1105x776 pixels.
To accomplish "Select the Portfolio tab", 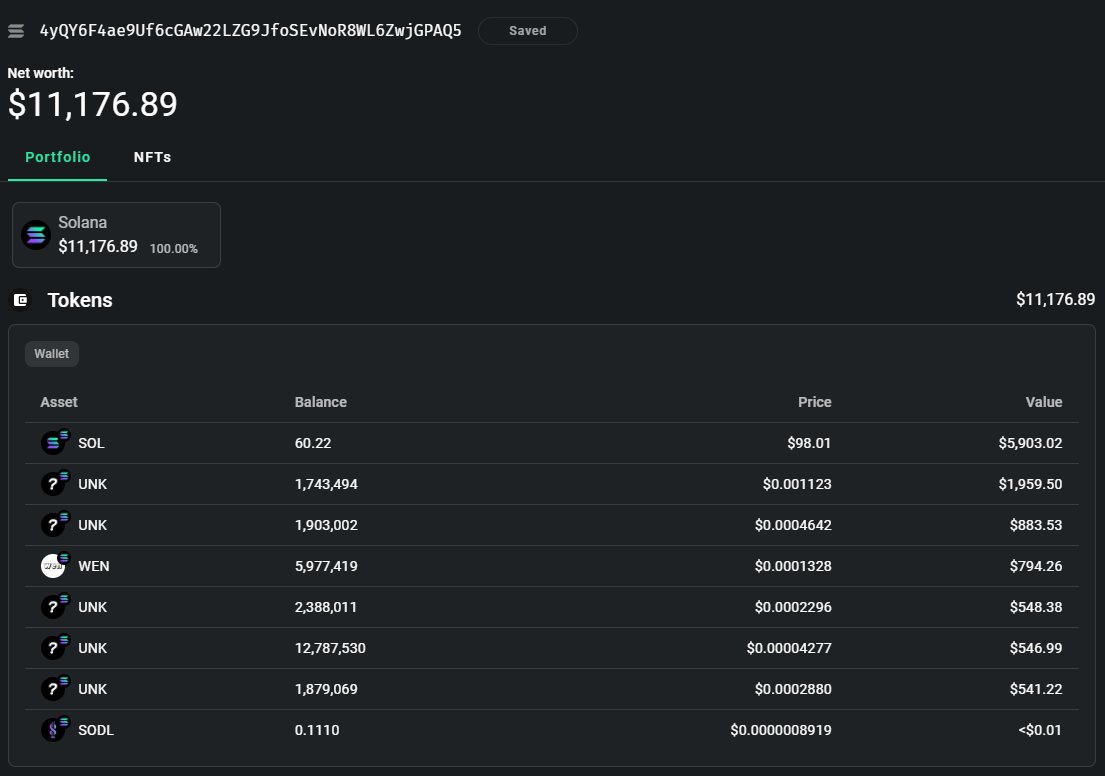I will tap(58, 157).
